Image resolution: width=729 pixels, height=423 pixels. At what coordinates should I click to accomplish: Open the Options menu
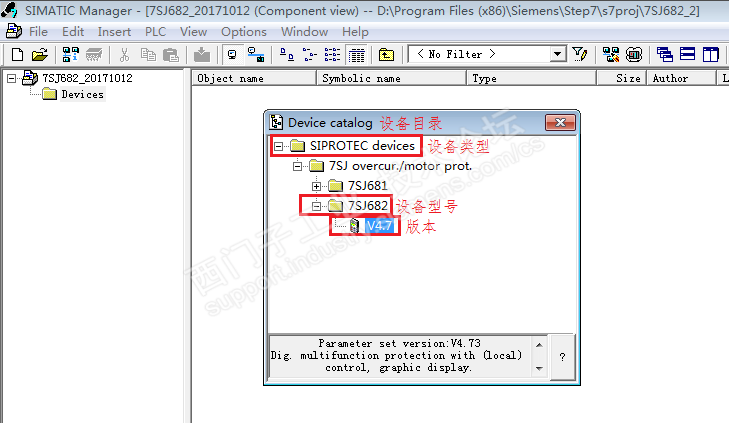(244, 32)
